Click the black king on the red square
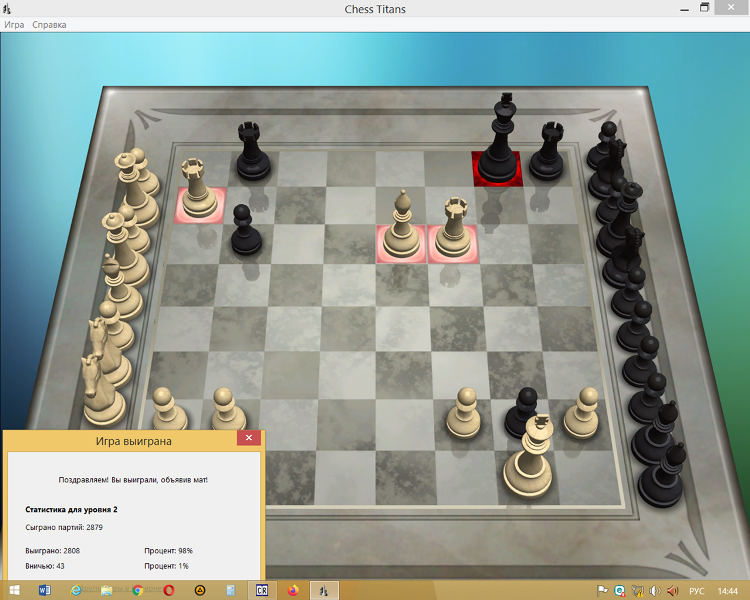 click(x=498, y=150)
